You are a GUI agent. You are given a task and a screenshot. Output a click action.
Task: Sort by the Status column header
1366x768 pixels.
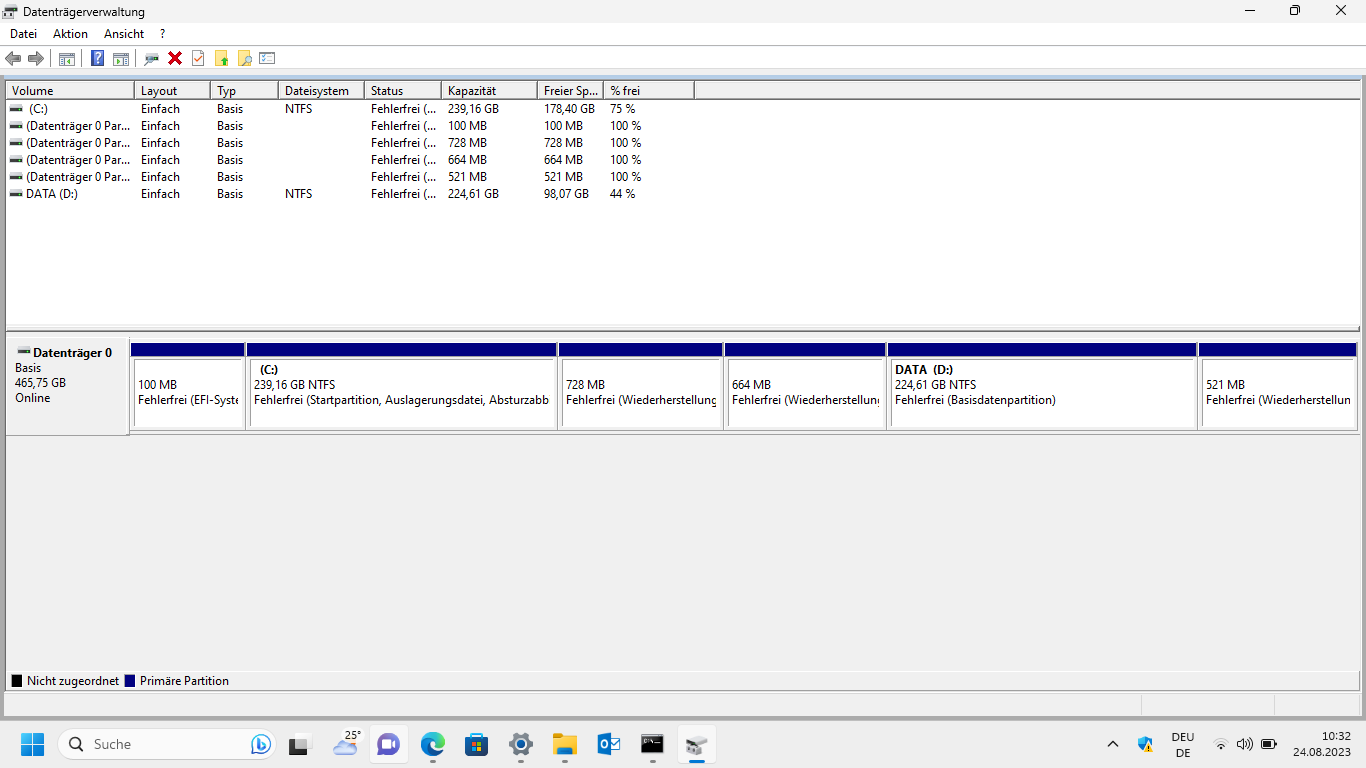(403, 90)
